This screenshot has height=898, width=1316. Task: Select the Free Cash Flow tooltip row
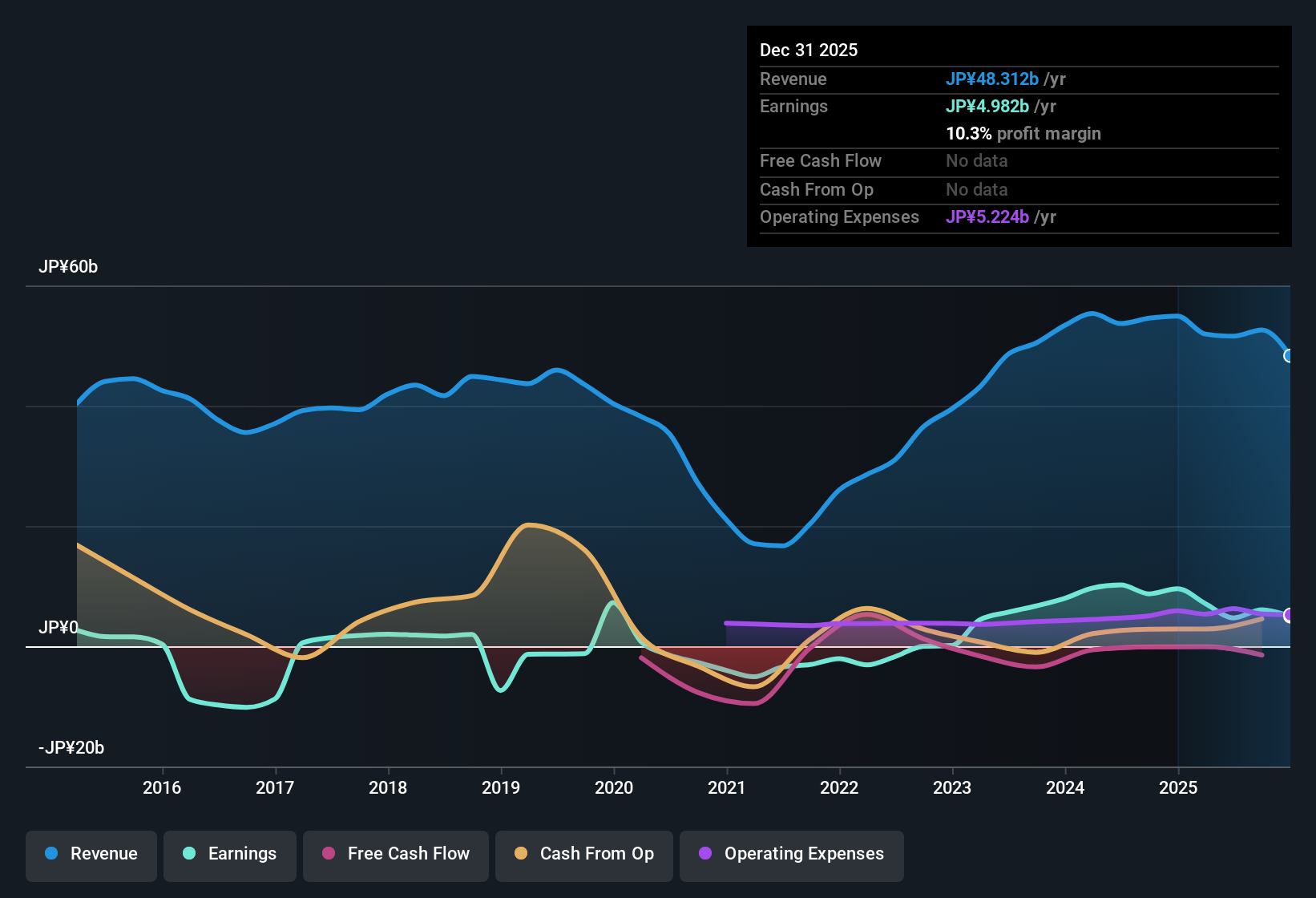click(x=821, y=161)
